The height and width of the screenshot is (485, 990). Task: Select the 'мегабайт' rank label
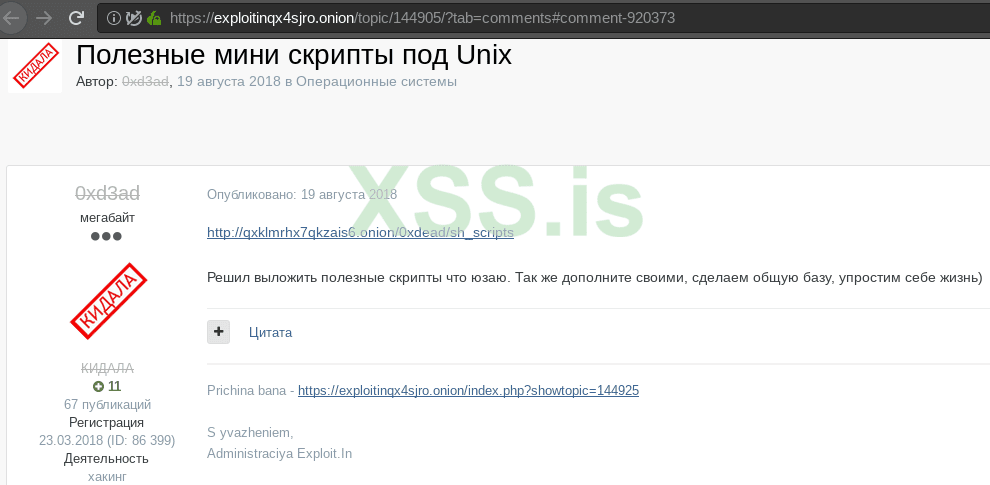point(107,218)
